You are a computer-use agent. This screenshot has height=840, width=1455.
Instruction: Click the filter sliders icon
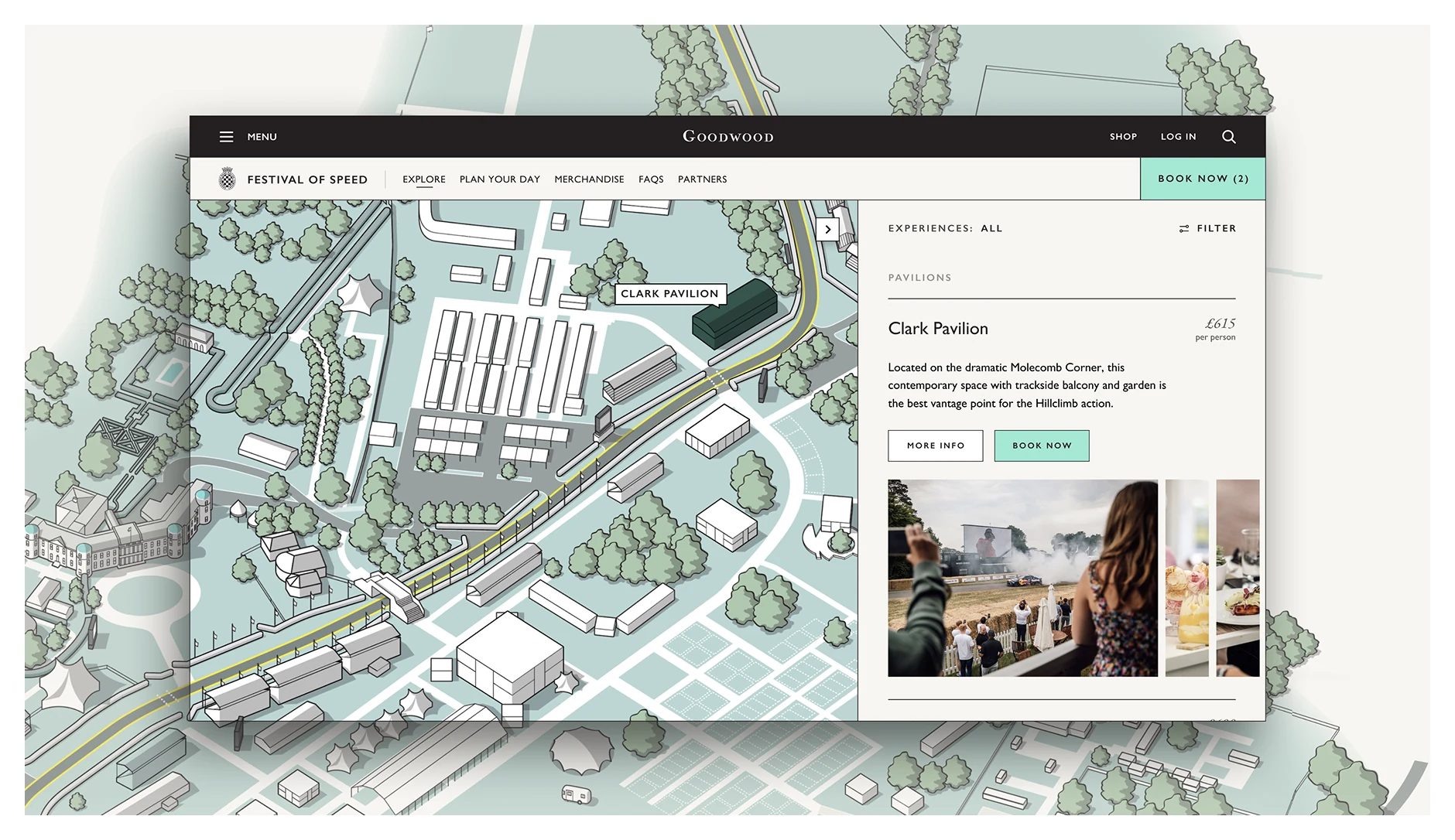coord(1183,228)
